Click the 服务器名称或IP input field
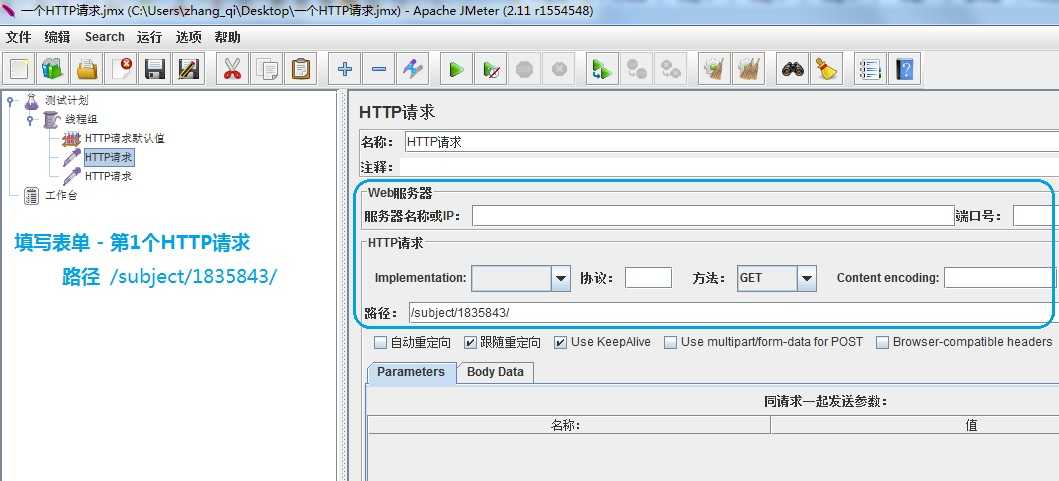 coord(713,216)
